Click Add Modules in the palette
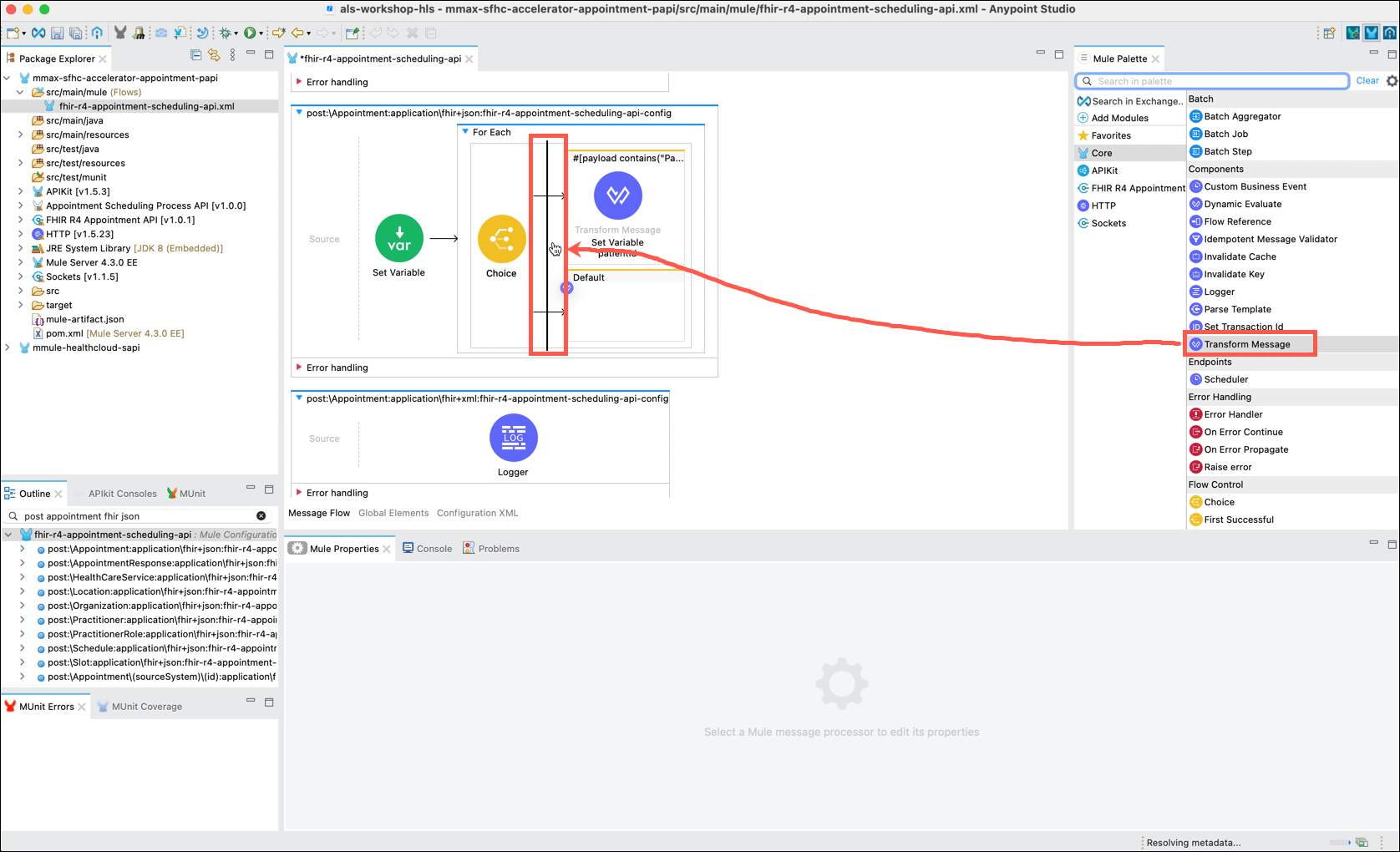This screenshot has height=852, width=1400. point(1113,118)
